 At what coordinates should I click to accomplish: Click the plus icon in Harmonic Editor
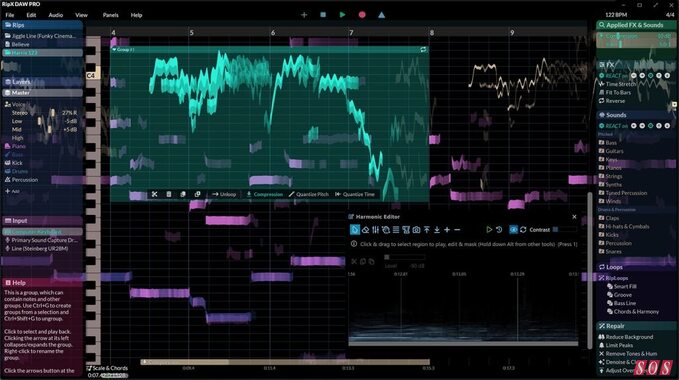pyautogui.click(x=447, y=230)
